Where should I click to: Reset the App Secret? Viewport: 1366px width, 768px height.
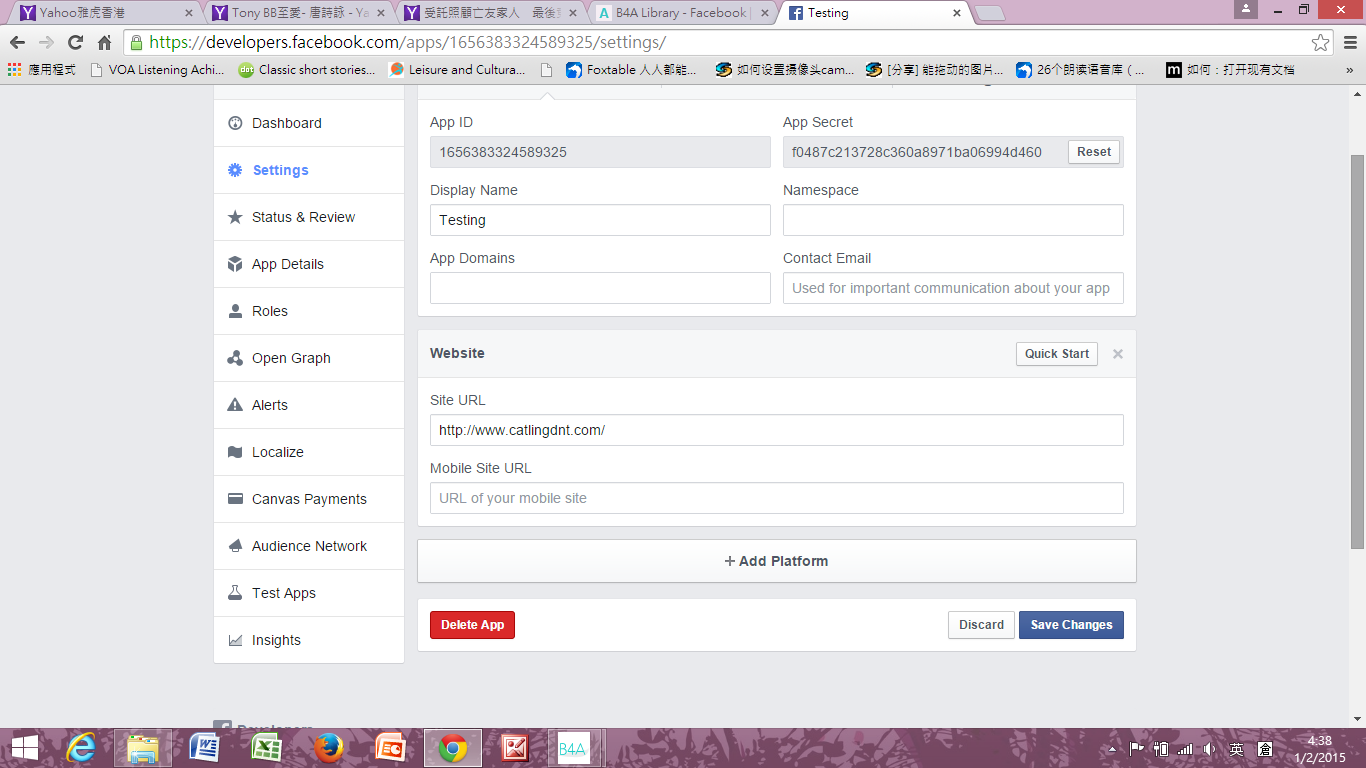tap(1093, 152)
